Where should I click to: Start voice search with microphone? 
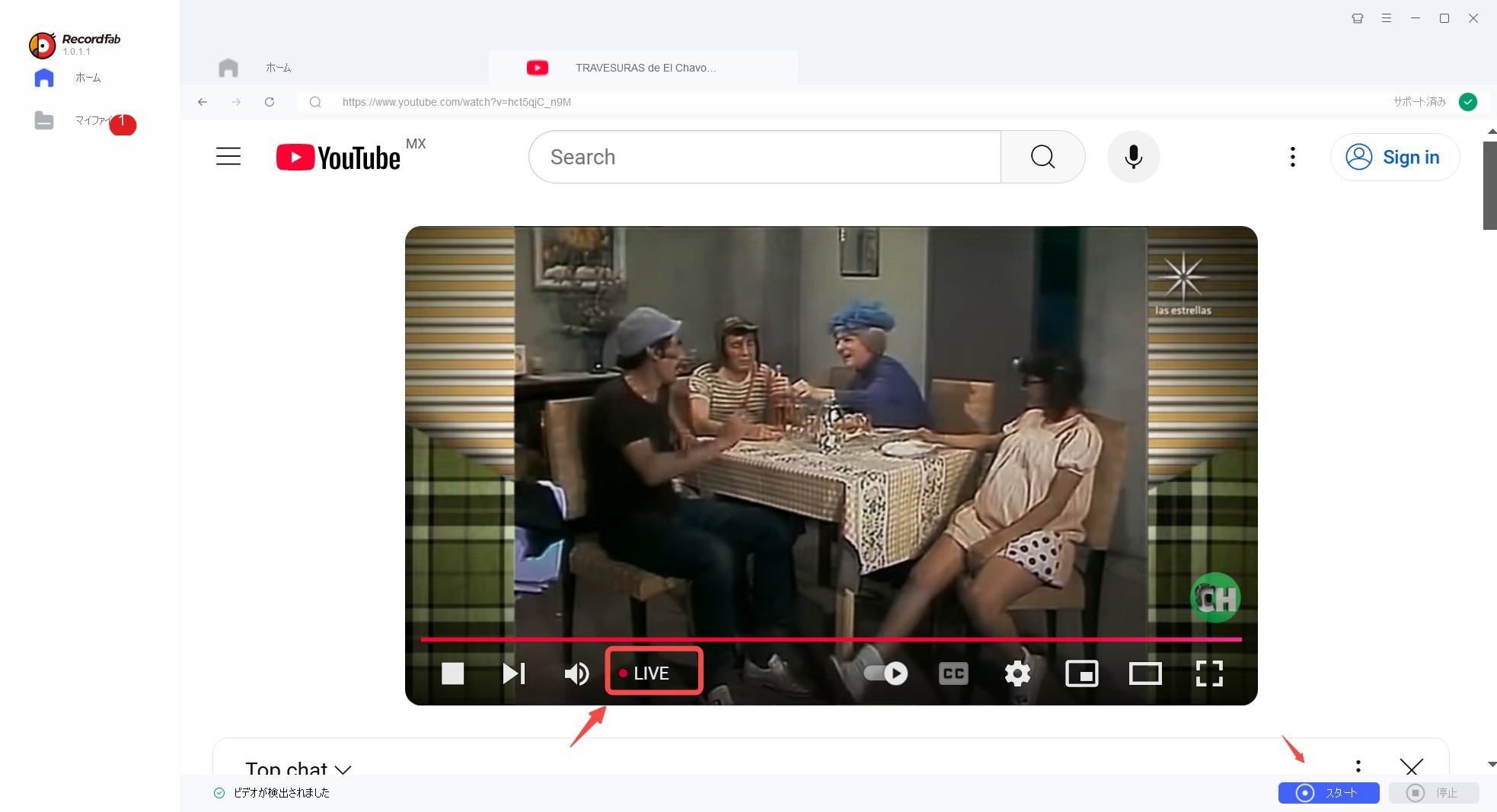[x=1134, y=157]
